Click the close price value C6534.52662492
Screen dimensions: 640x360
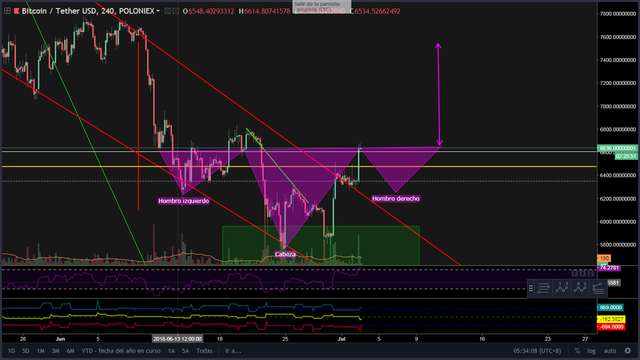click(x=375, y=11)
